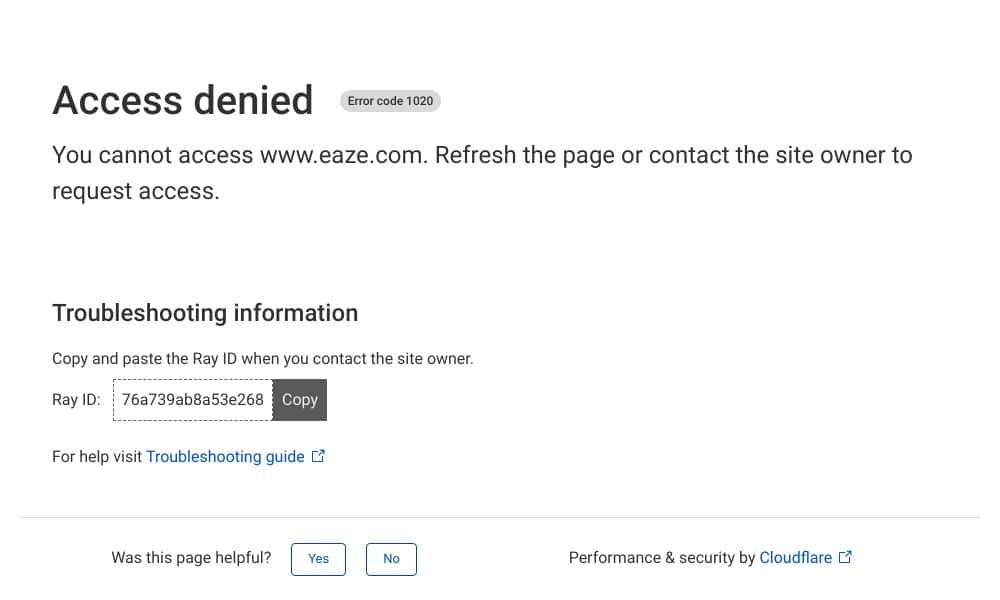
Task: Click the 'For help visit' text
Action: [x=97, y=457]
